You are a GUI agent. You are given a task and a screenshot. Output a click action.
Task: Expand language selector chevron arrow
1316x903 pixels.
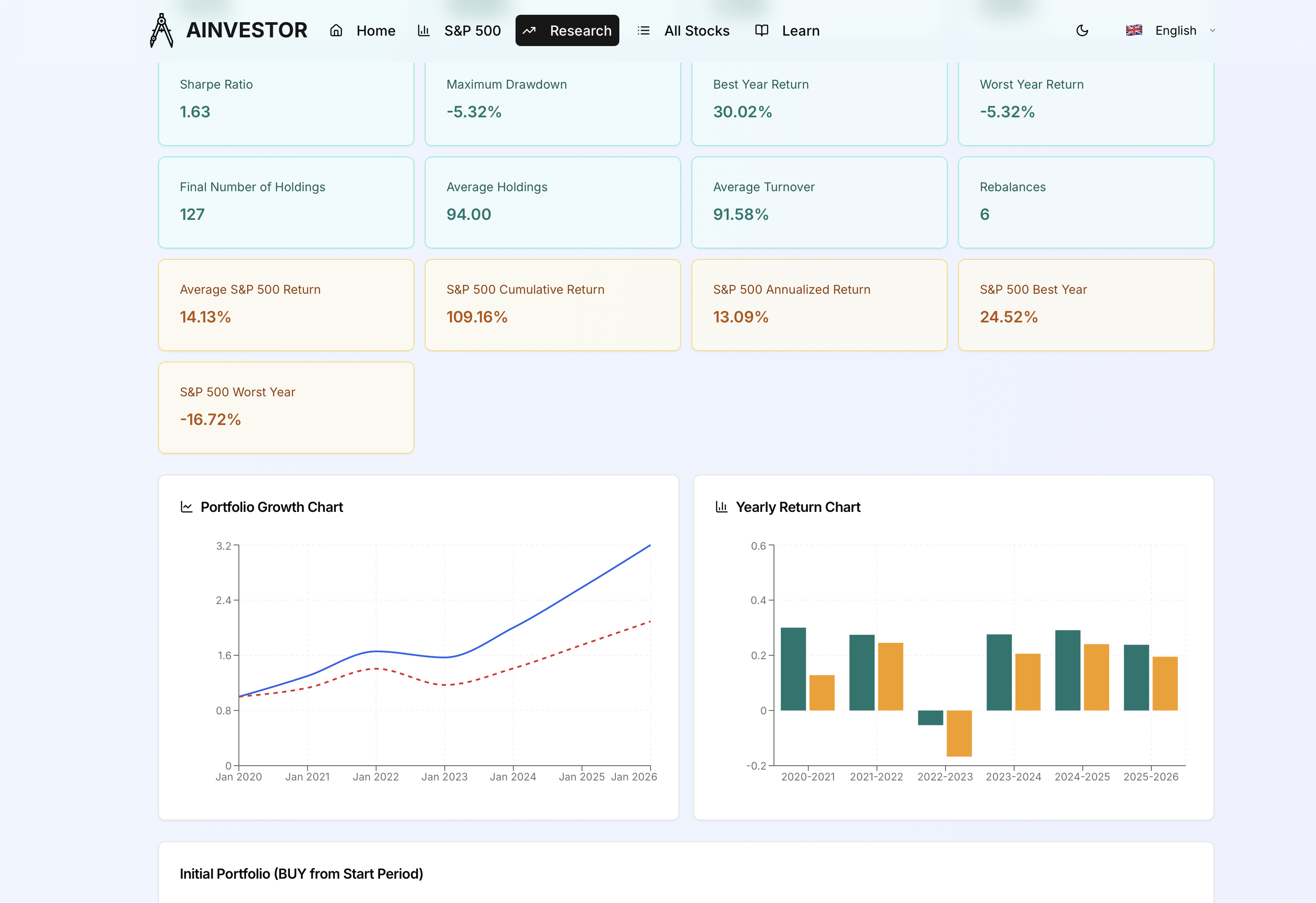1212,30
